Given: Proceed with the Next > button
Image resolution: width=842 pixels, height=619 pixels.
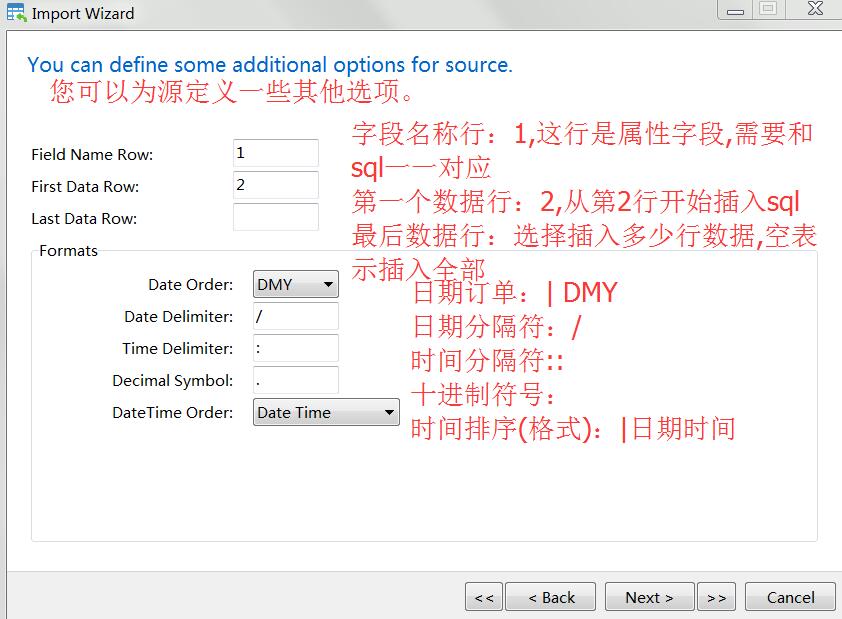Looking at the screenshot, I should pyautogui.click(x=650, y=597).
